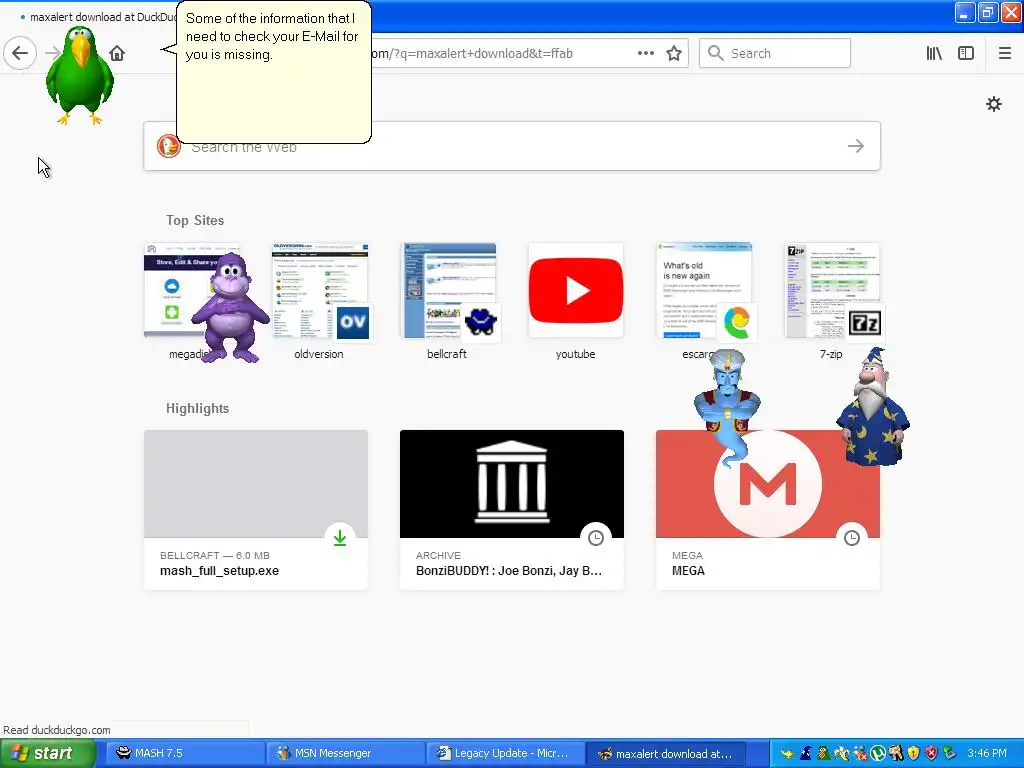Image resolution: width=1024 pixels, height=768 pixels.
Task: Open the Firefox hamburger menu
Action: pos(1005,53)
